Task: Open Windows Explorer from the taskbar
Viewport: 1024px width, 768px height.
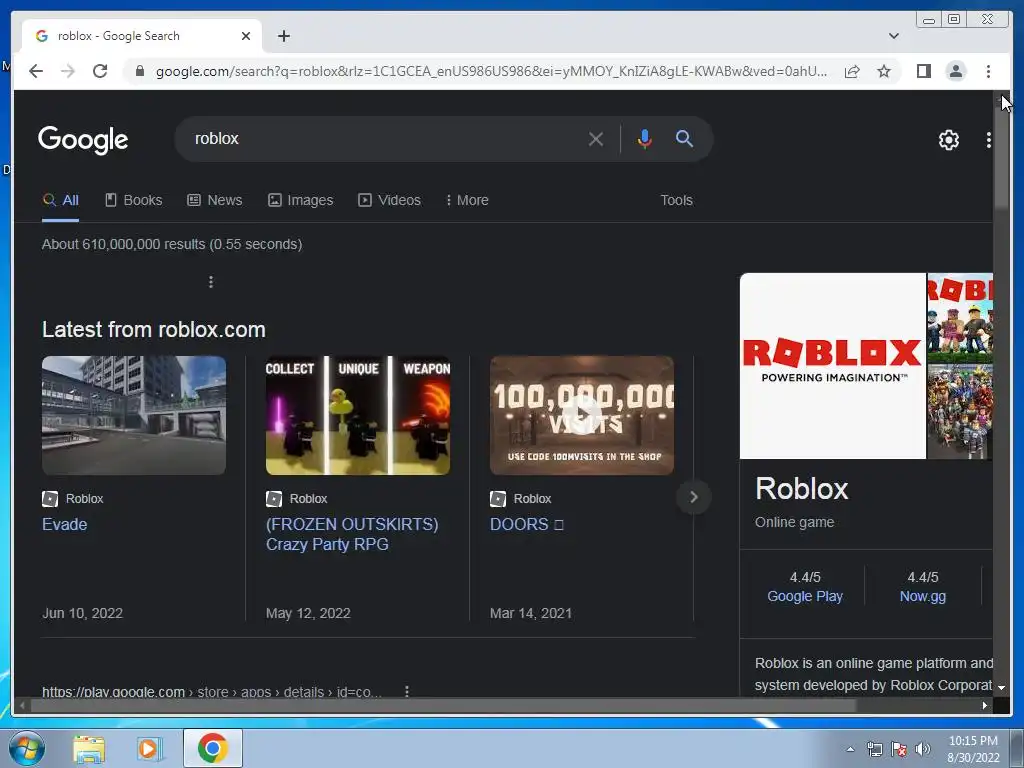Action: click(89, 749)
